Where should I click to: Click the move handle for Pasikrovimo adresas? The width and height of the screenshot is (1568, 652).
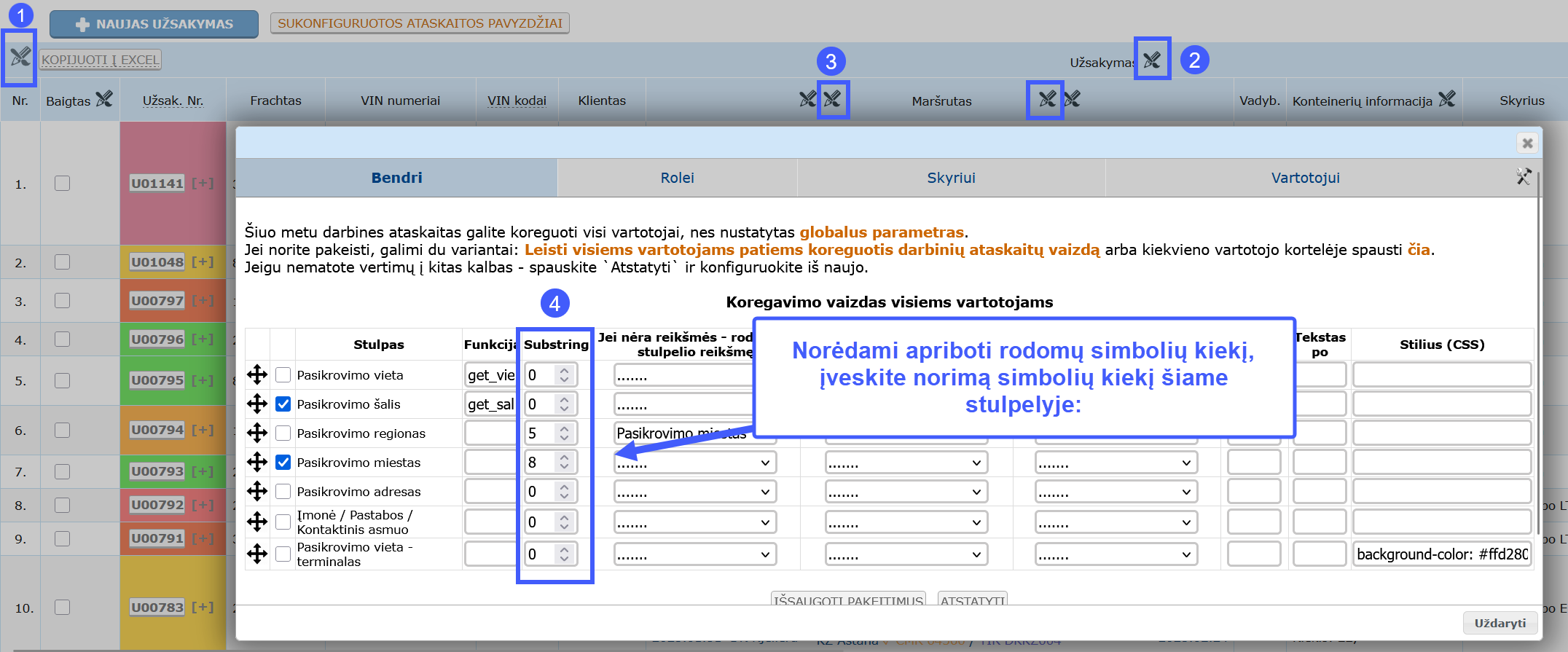point(257,492)
